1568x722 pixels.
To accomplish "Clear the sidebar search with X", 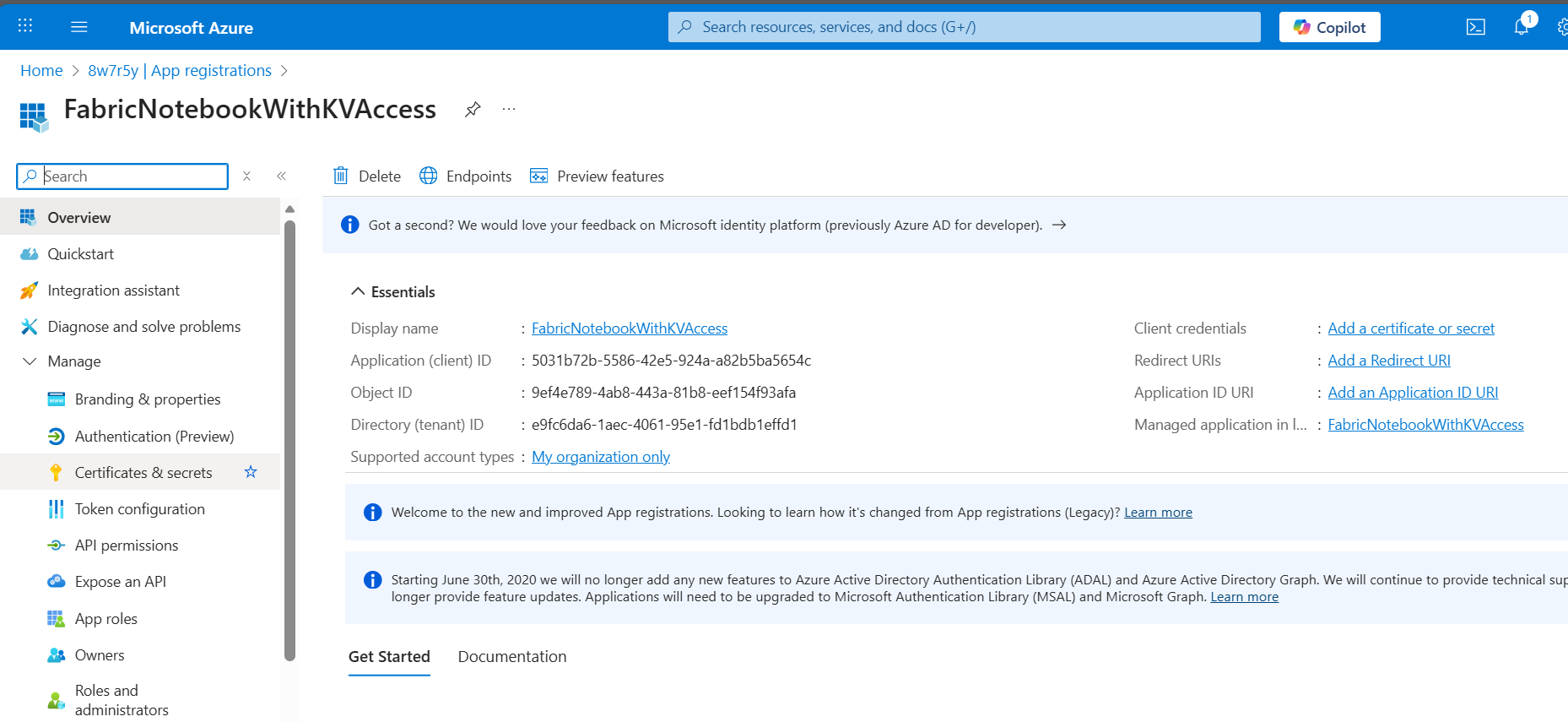I will point(246,176).
